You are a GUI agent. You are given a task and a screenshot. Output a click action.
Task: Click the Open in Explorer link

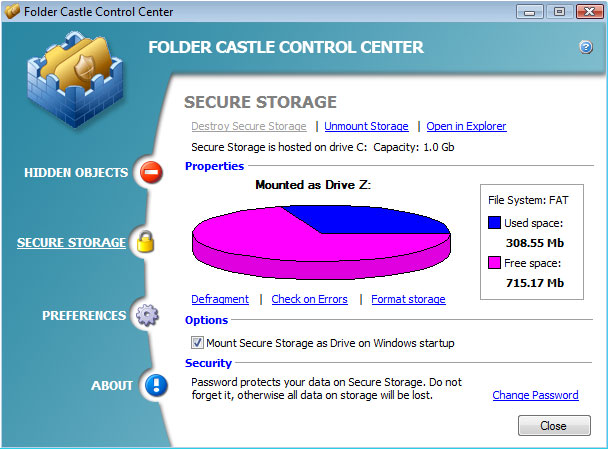tap(466, 126)
